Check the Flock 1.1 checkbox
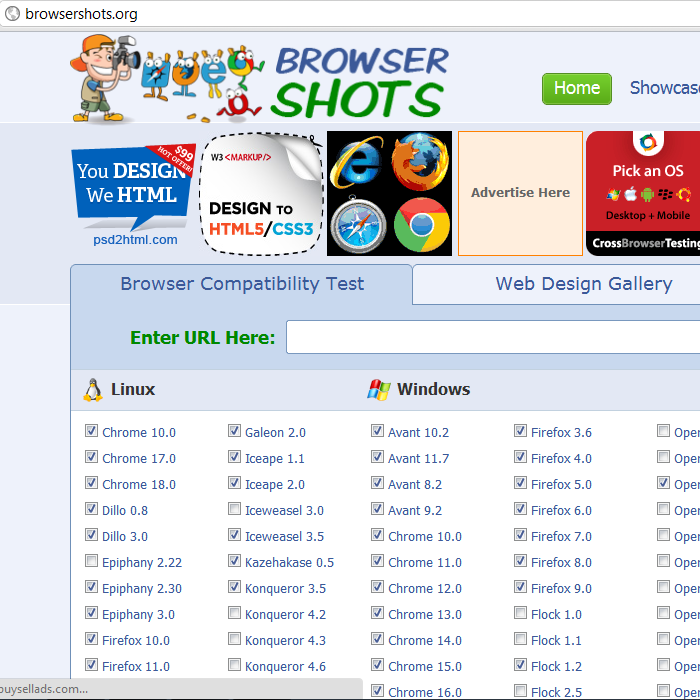The image size is (700, 700). coord(520,638)
